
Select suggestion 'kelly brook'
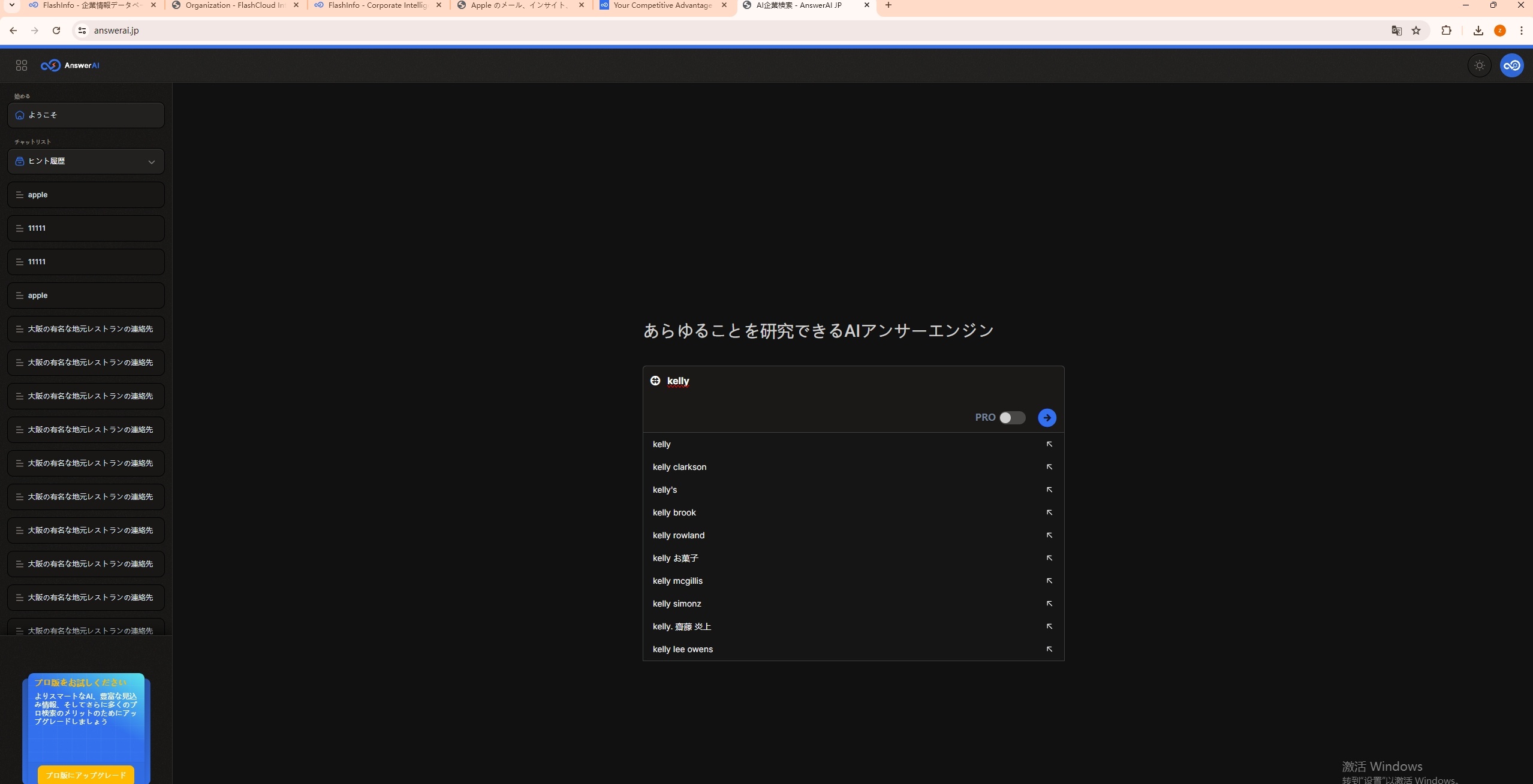point(853,512)
